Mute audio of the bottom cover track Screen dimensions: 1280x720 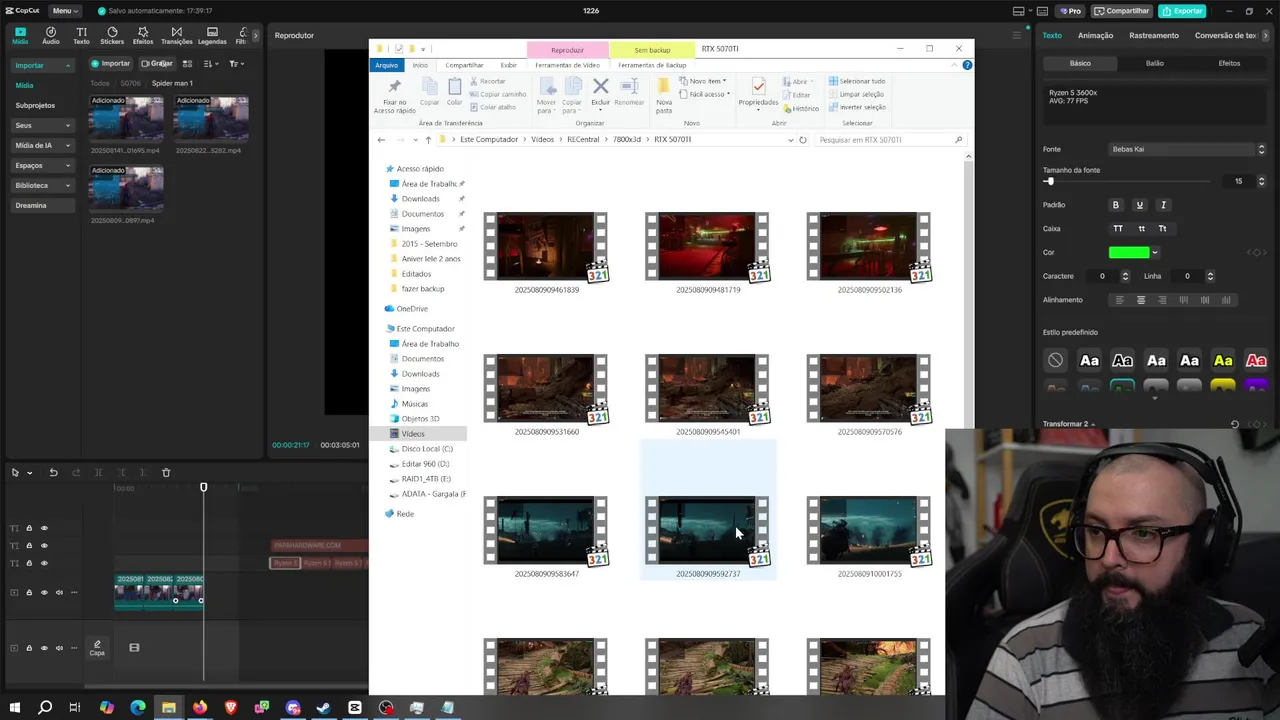coord(59,648)
